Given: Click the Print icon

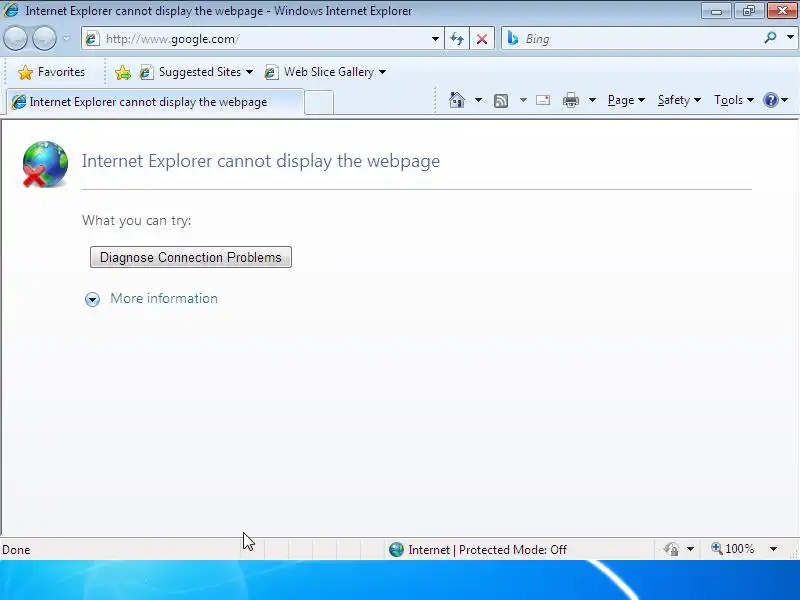Looking at the screenshot, I should coord(571,100).
